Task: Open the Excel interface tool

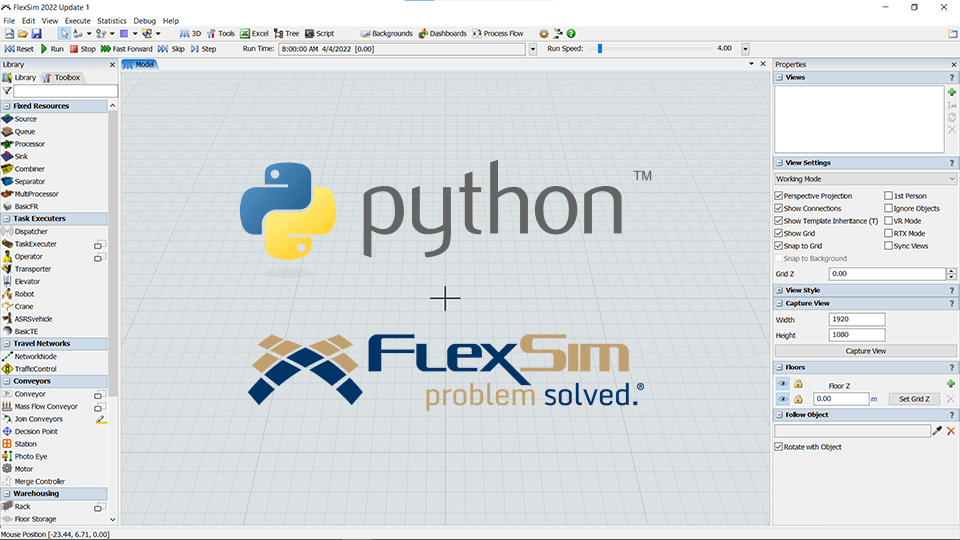Action: [x=254, y=34]
